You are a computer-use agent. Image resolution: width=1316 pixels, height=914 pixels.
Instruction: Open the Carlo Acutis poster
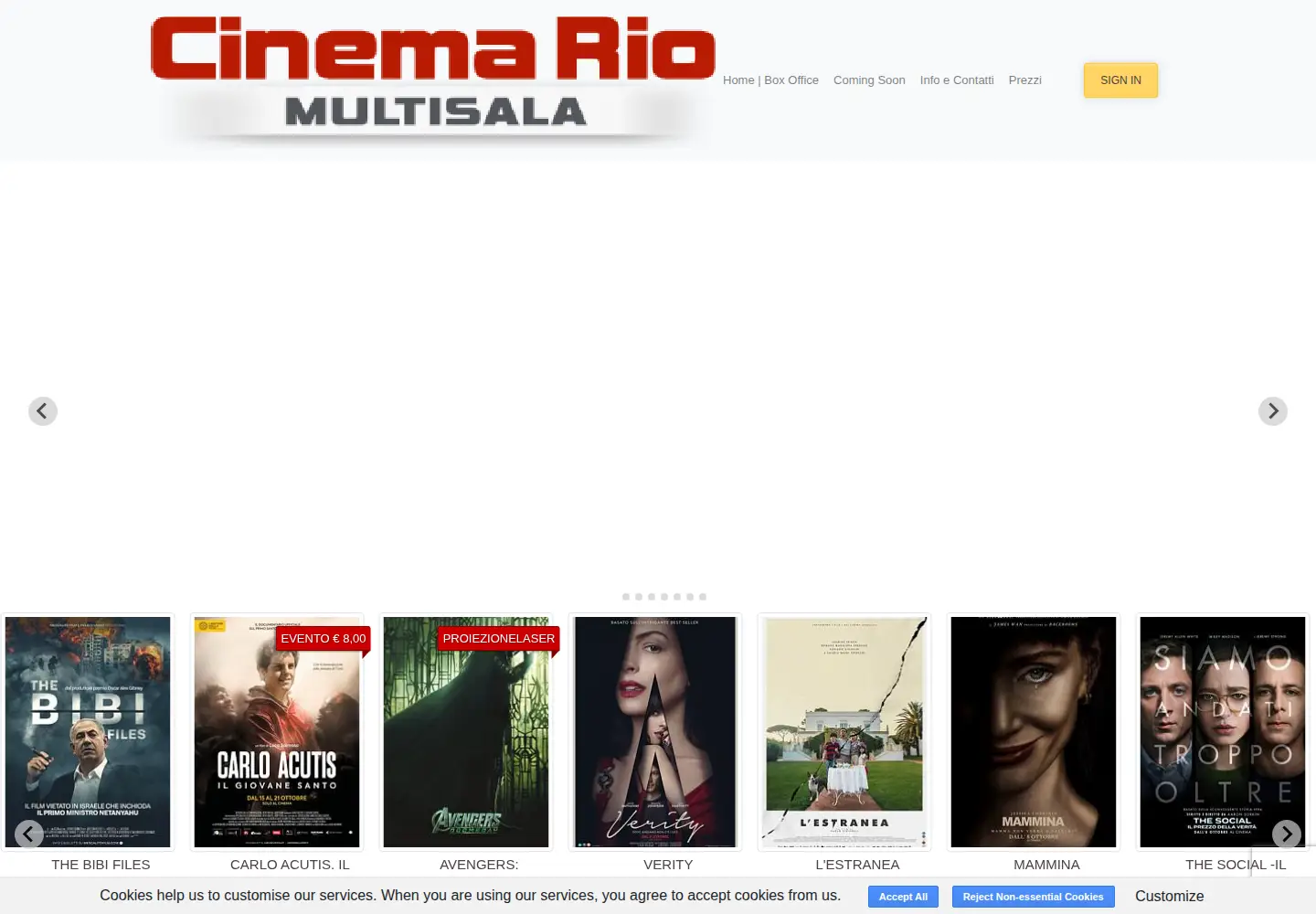click(x=277, y=732)
